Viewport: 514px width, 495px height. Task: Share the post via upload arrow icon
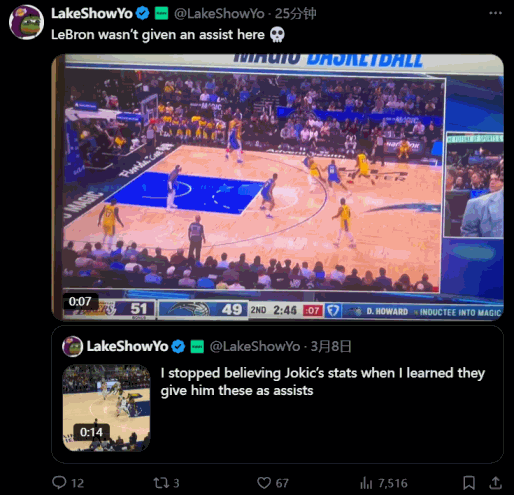(x=496, y=483)
